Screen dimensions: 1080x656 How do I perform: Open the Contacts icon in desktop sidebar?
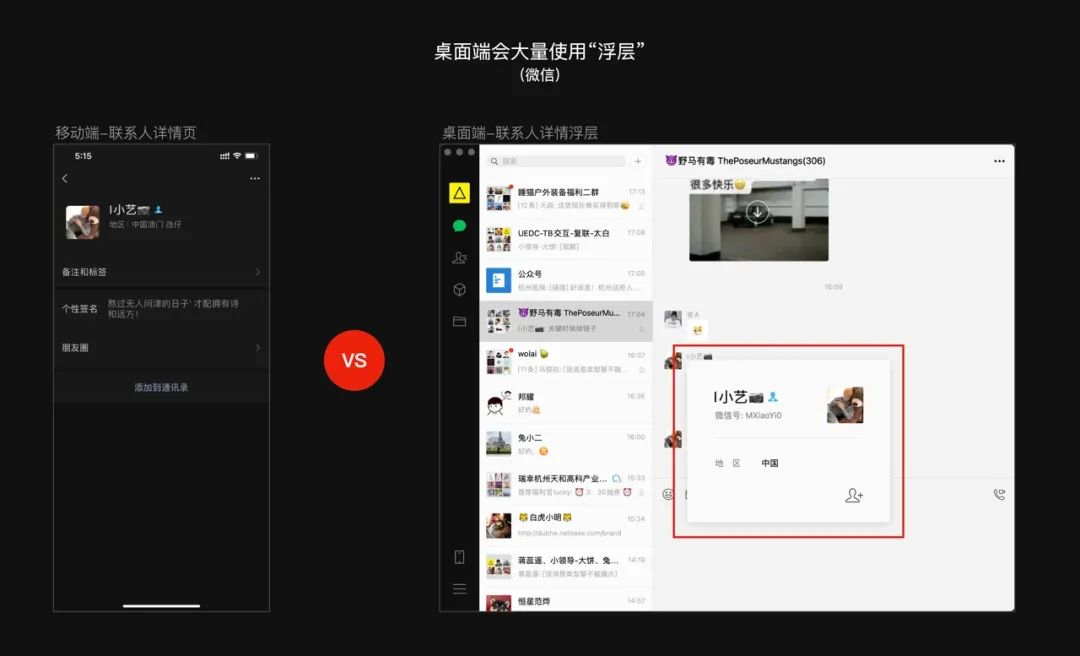click(459, 258)
